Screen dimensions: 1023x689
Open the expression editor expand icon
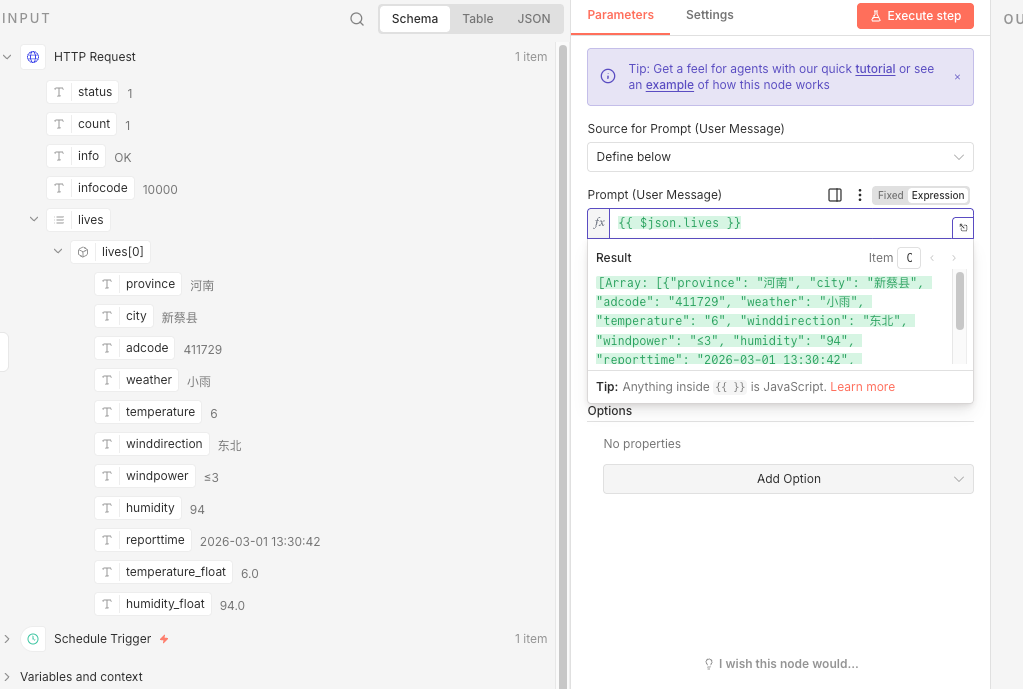coord(963,228)
